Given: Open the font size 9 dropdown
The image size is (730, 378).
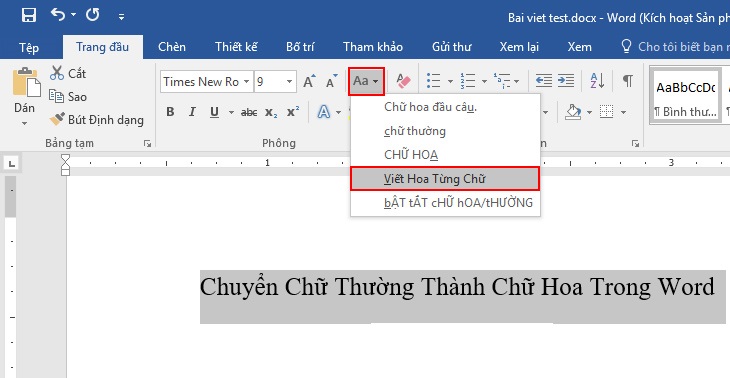Looking at the screenshot, I should pyautogui.click(x=289, y=82).
